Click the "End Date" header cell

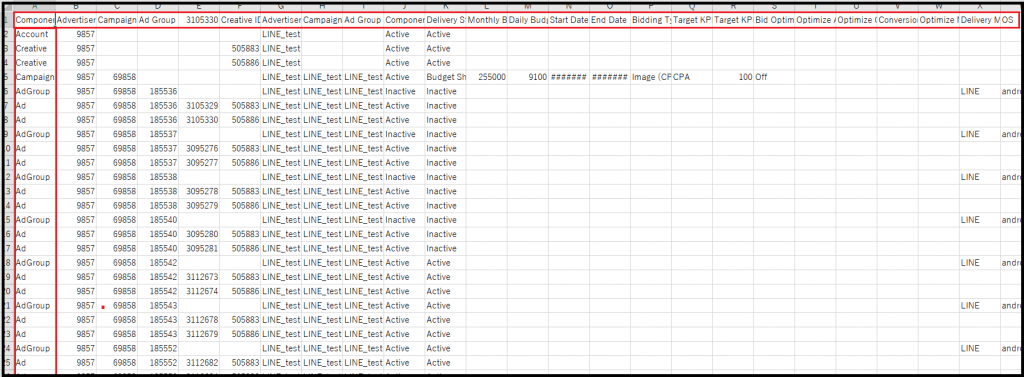(x=610, y=20)
